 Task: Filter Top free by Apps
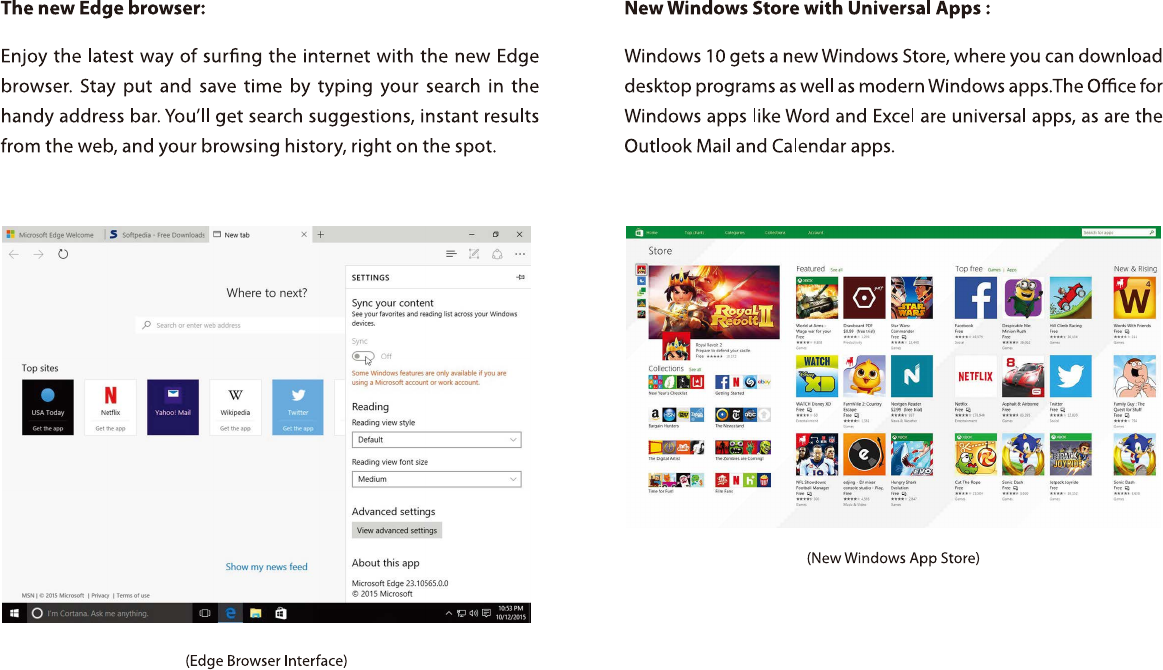click(1012, 269)
